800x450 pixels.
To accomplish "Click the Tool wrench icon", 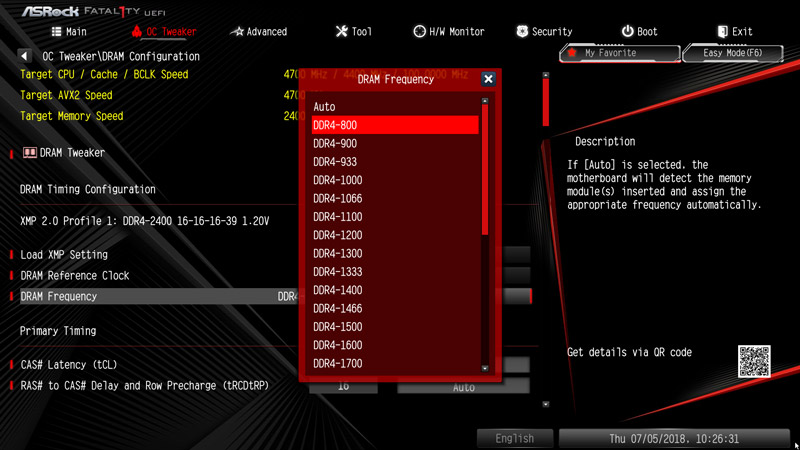I will 341,32.
